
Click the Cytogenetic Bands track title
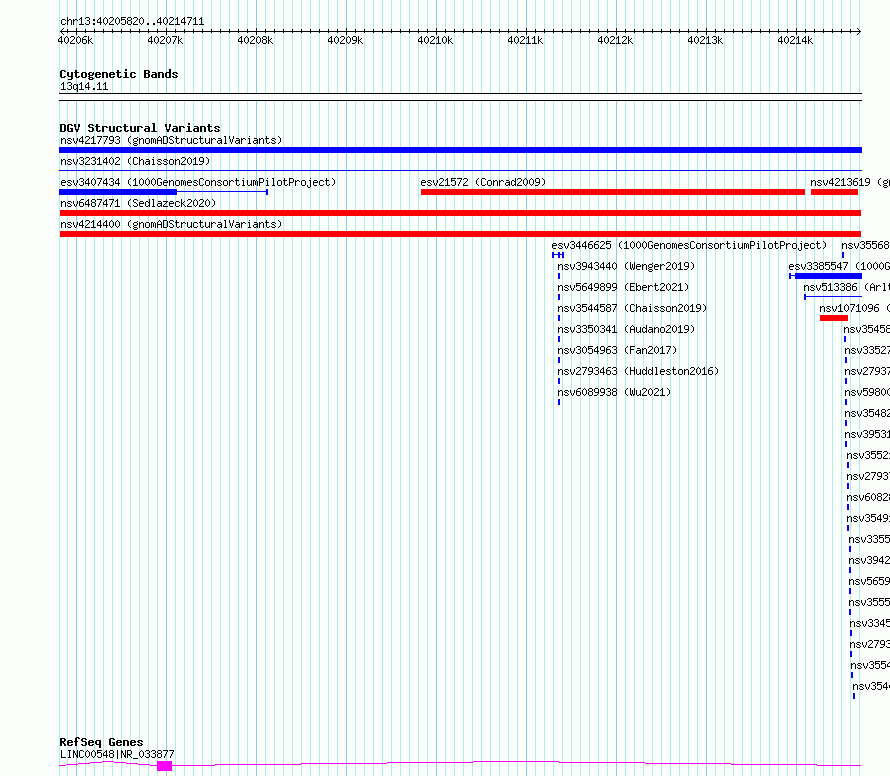click(119, 74)
